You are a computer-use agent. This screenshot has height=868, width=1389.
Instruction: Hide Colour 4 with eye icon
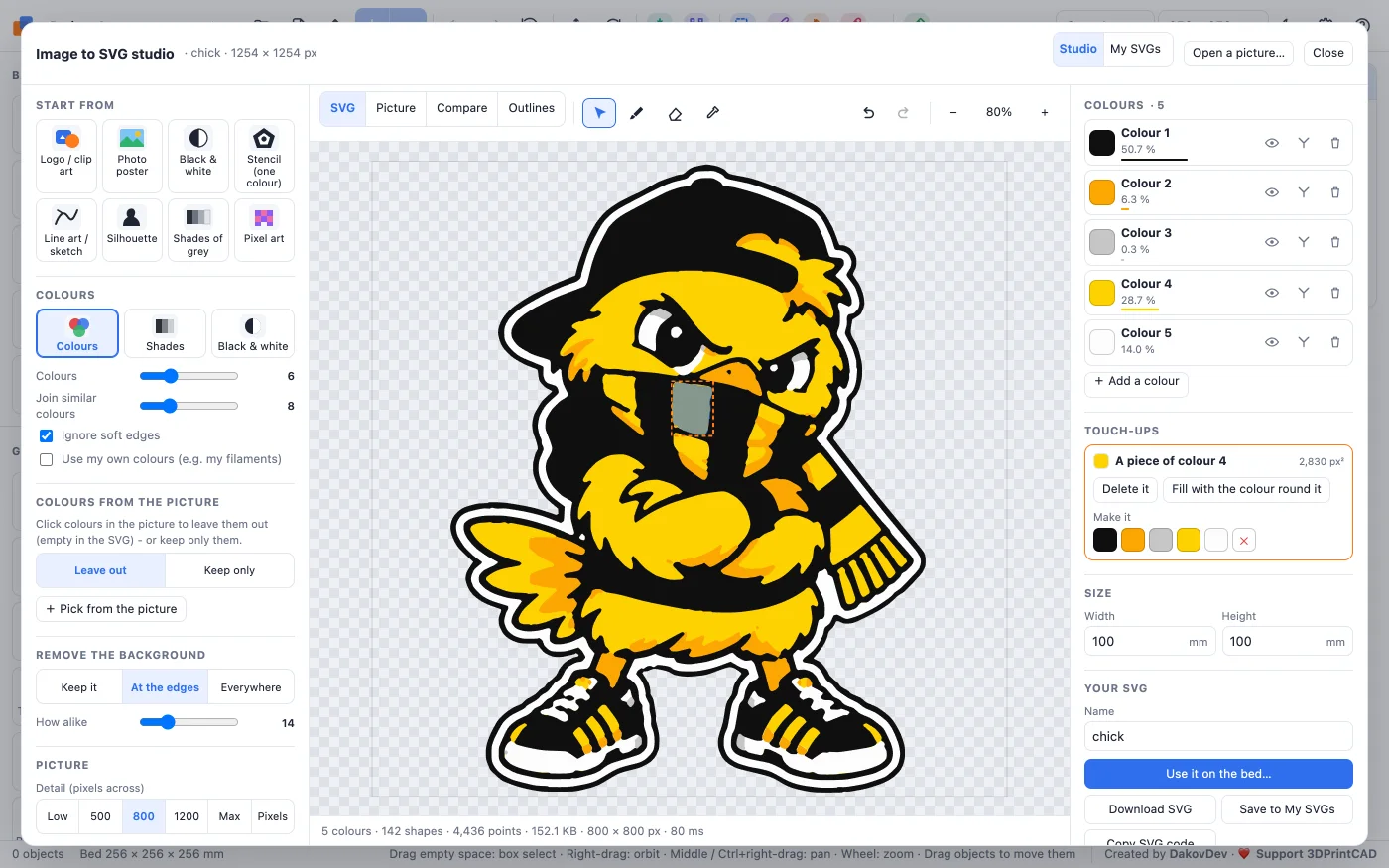(x=1272, y=293)
